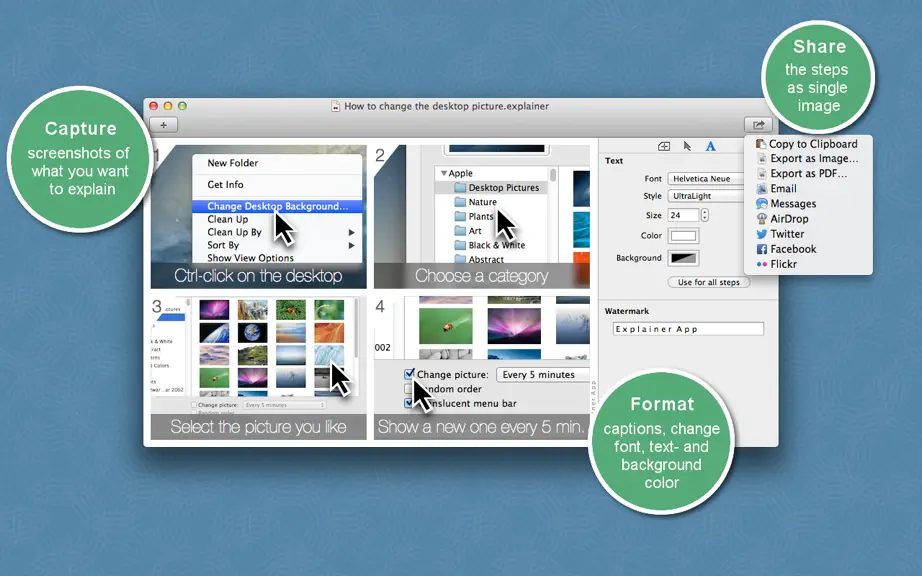Open the share button in the toolbar
The image size is (922, 576).
click(x=759, y=125)
